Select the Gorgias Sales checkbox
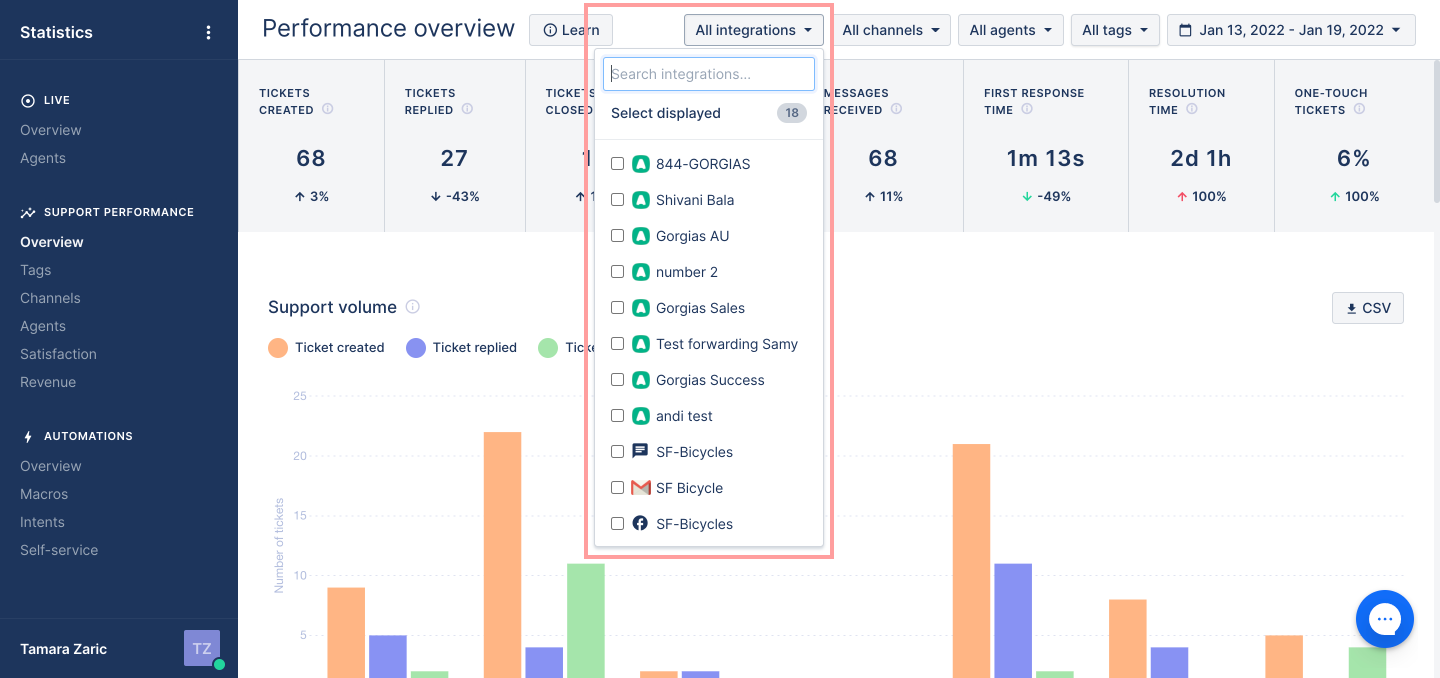Viewport: 1440px width, 678px height. point(617,308)
